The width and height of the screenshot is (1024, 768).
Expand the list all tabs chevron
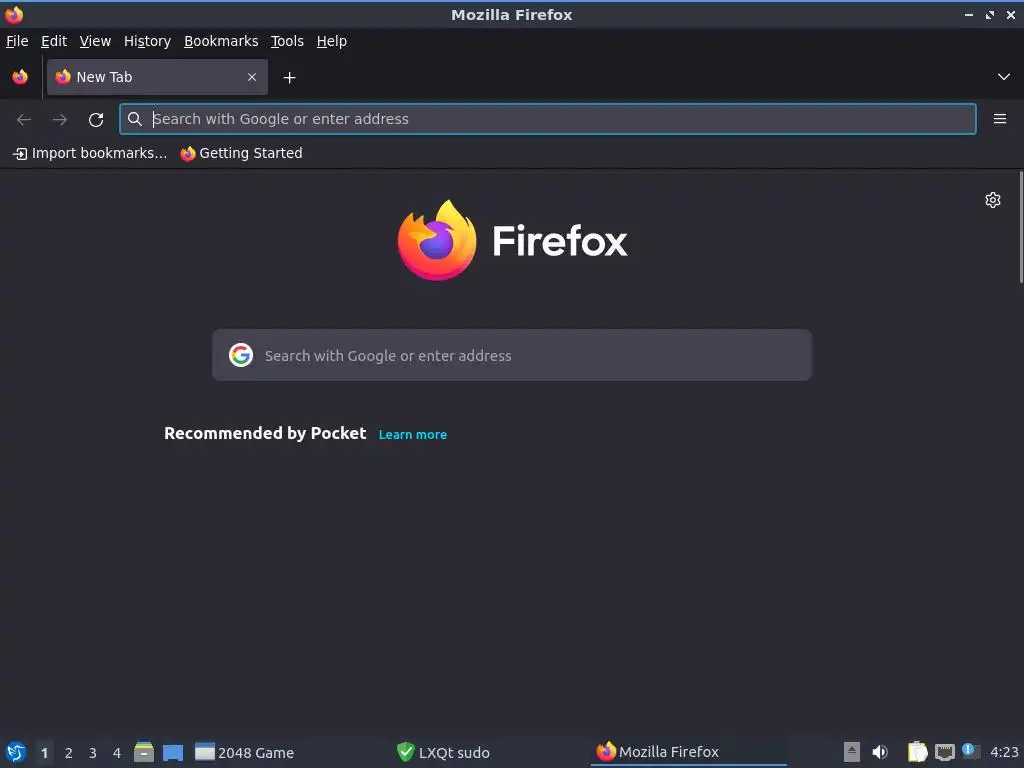(1004, 77)
